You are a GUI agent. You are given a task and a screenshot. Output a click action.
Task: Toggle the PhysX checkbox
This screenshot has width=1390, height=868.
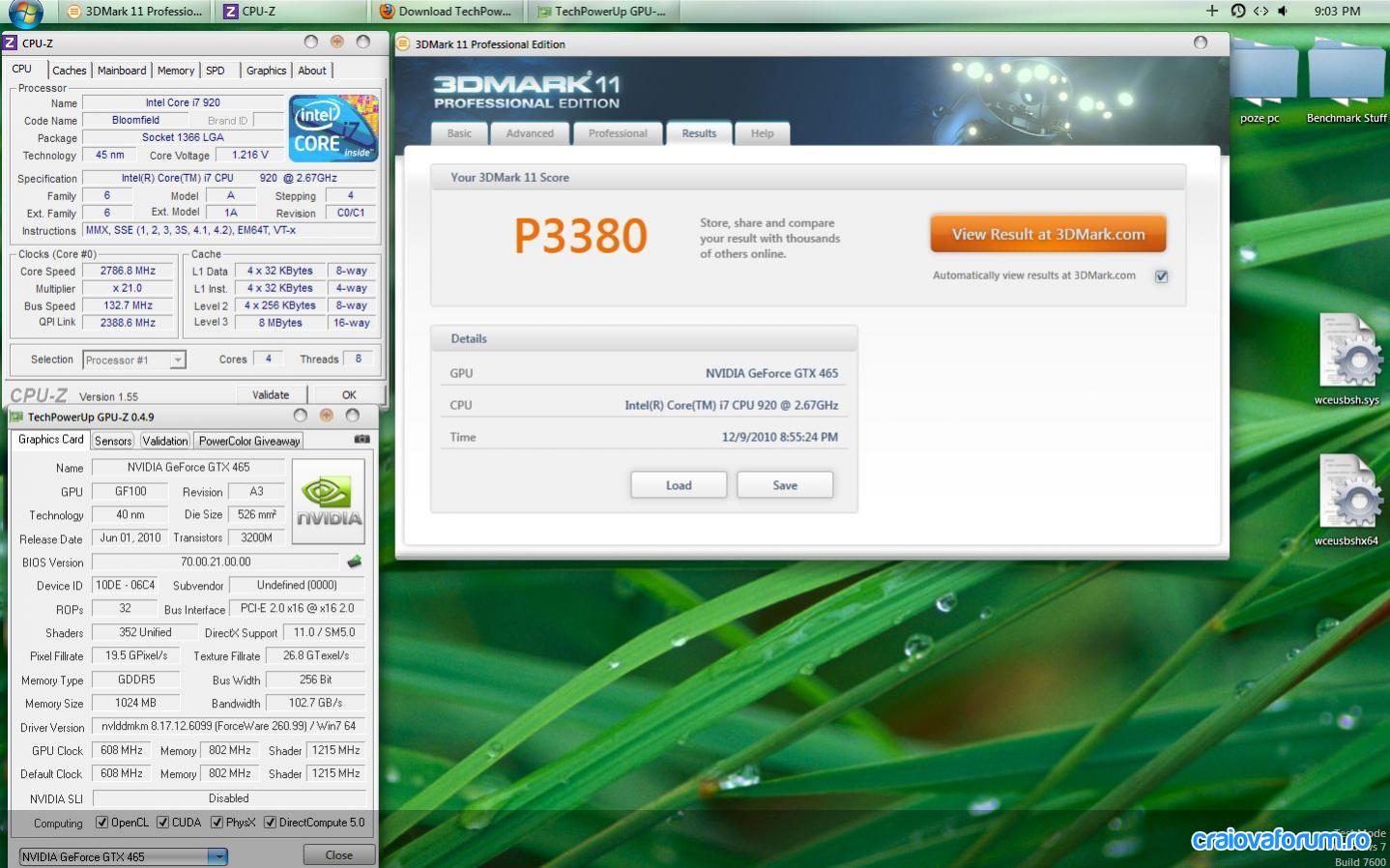coord(217,823)
